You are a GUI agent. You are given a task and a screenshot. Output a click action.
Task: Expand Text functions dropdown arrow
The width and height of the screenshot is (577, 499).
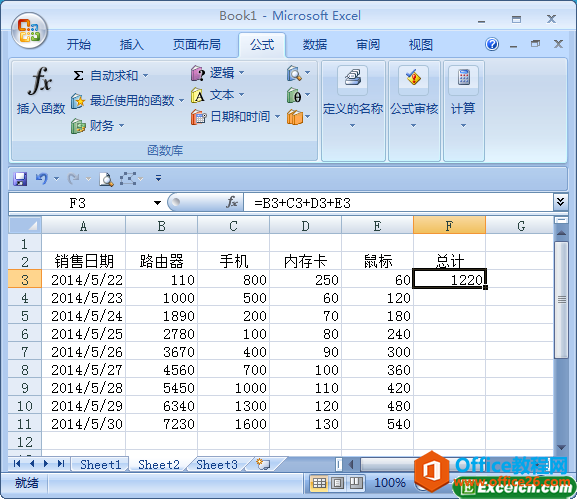[241, 95]
